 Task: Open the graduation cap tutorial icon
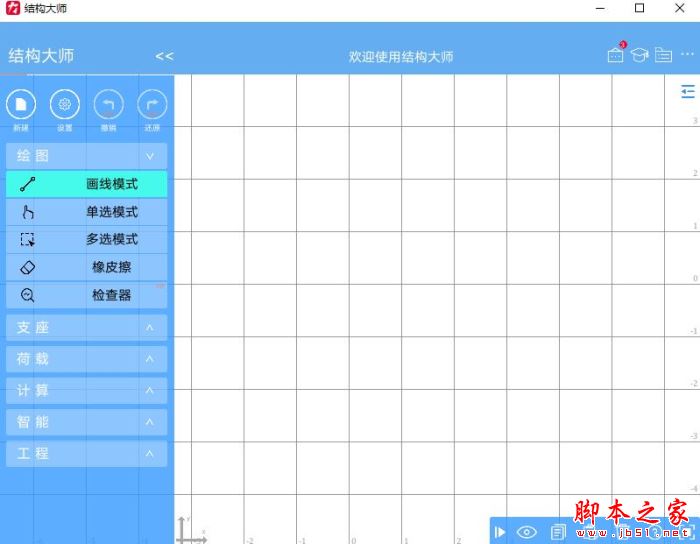tap(640, 55)
